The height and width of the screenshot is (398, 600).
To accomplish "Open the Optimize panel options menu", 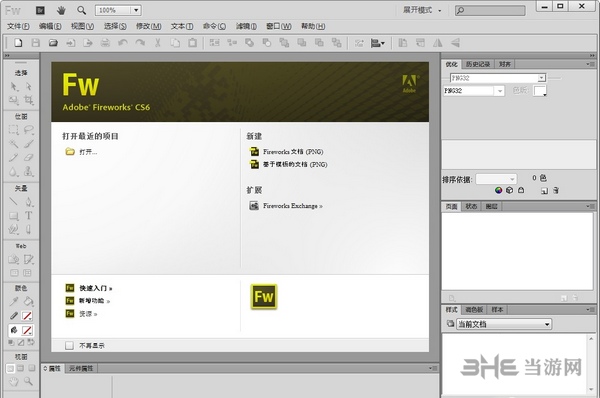I will pos(590,64).
